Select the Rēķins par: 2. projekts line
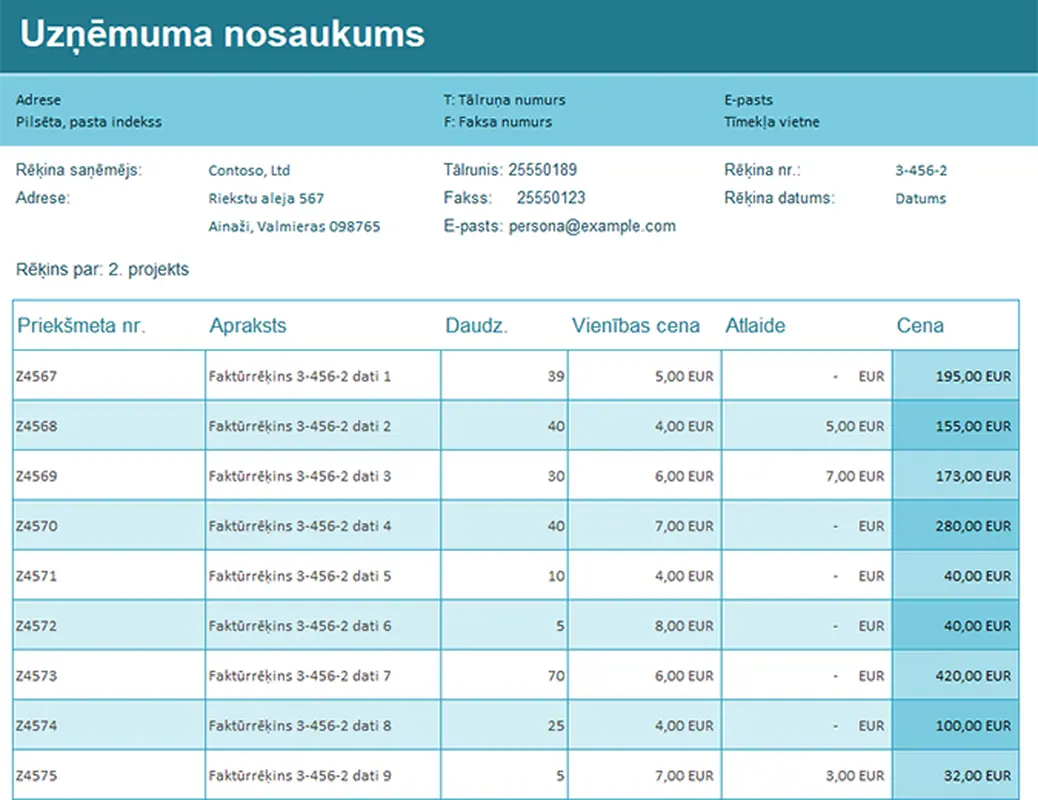 [x=102, y=269]
